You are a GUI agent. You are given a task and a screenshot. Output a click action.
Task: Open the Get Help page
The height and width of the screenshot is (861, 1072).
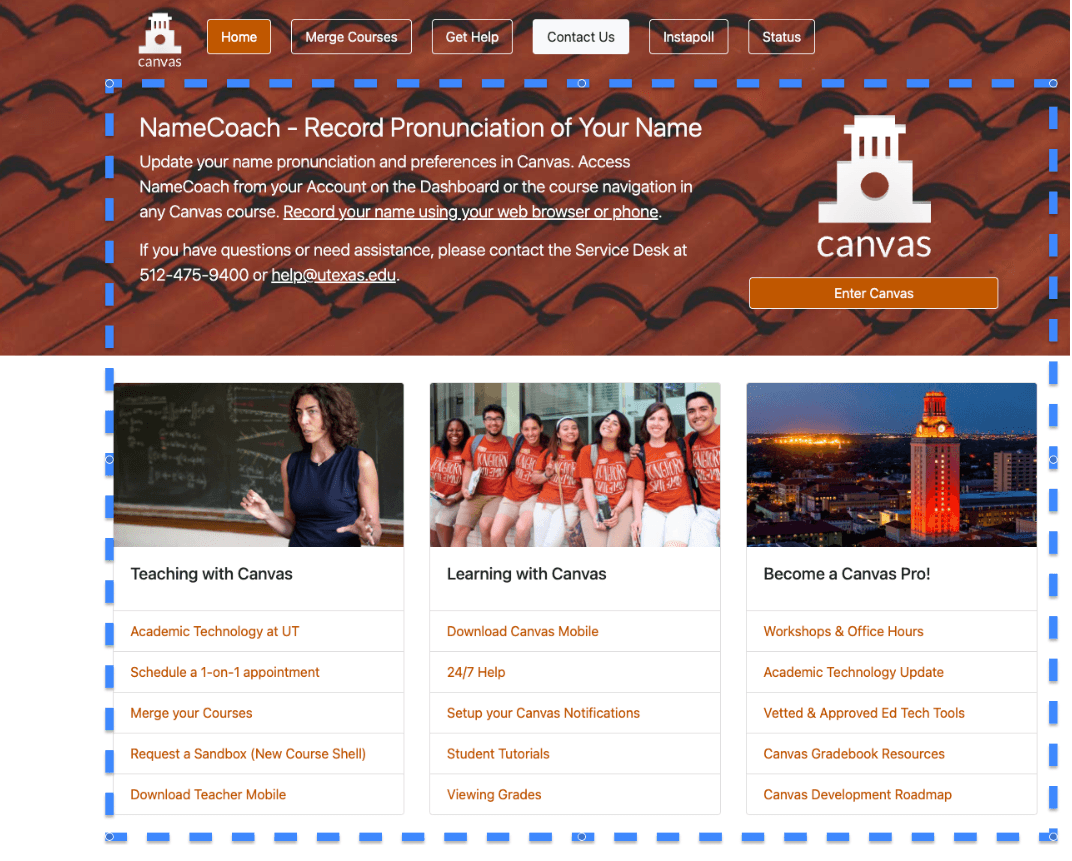pos(472,37)
